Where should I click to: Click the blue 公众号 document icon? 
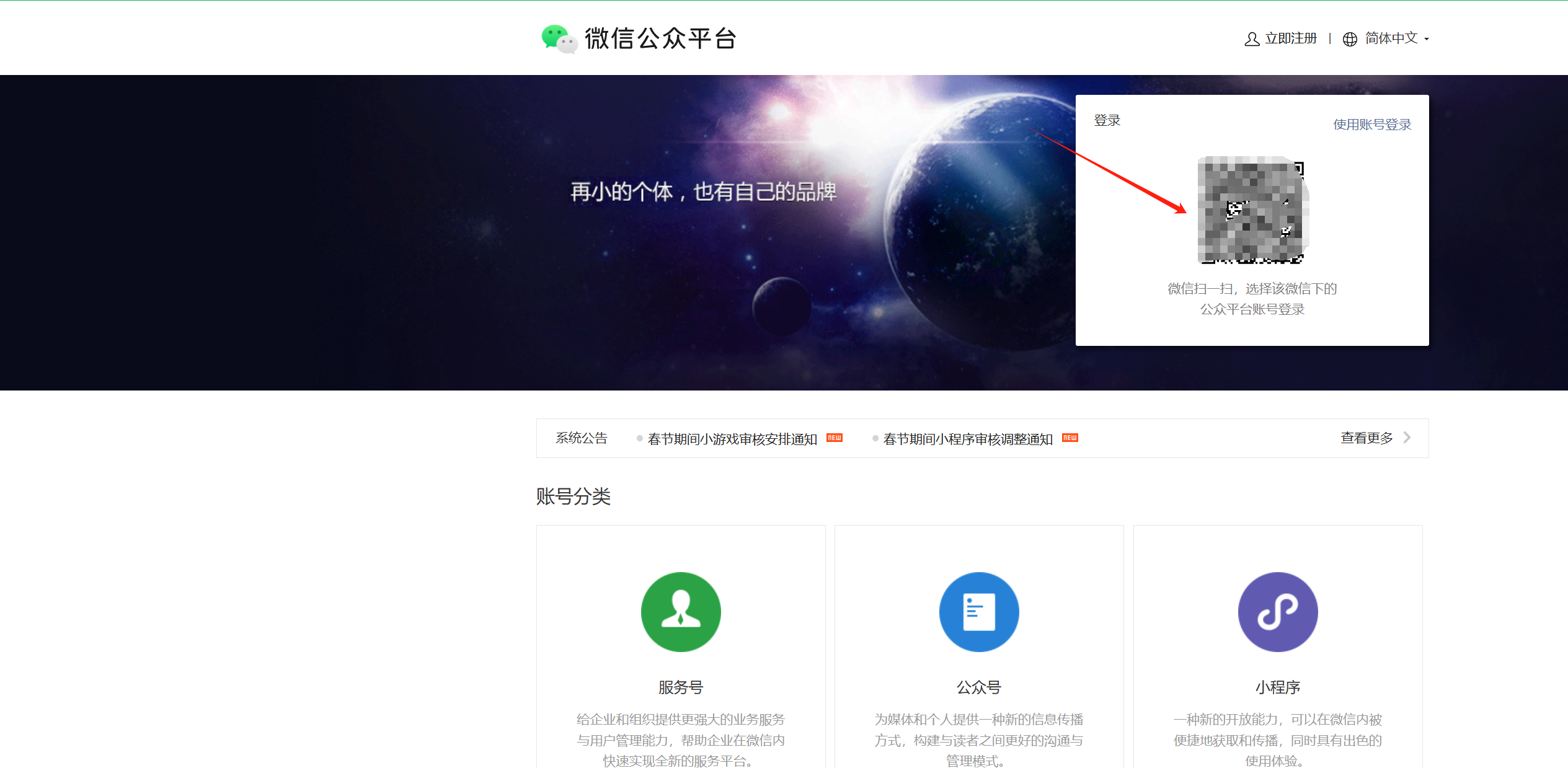click(x=979, y=612)
